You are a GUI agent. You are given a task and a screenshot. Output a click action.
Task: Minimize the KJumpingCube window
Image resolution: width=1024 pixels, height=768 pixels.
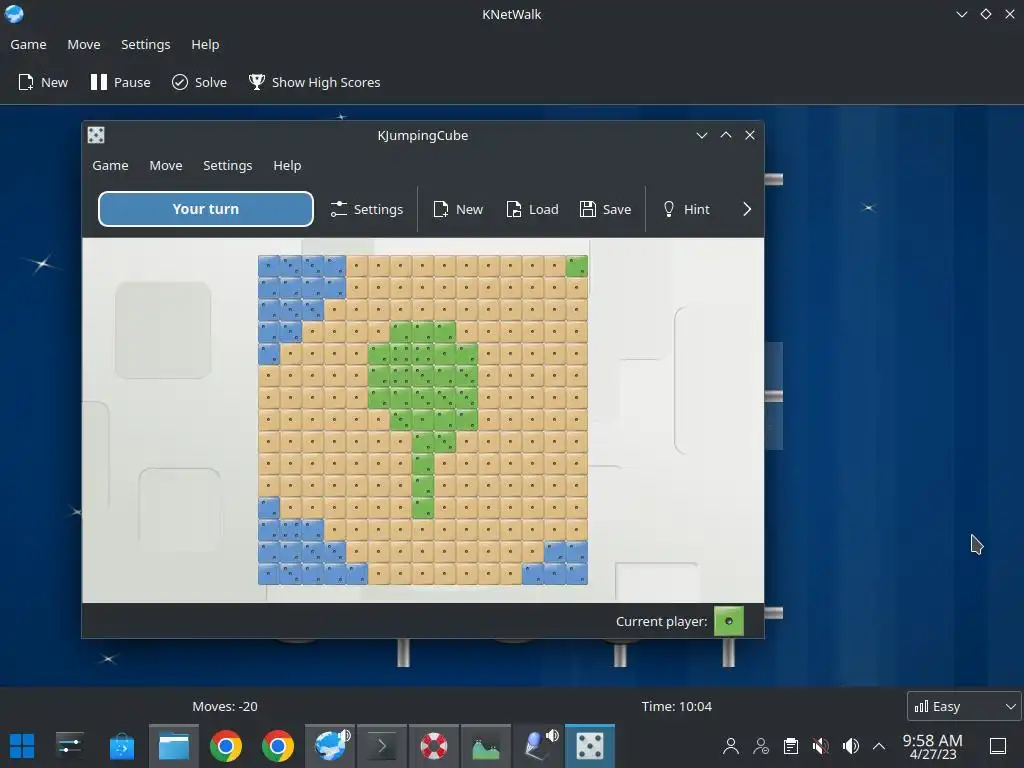pyautogui.click(x=701, y=135)
